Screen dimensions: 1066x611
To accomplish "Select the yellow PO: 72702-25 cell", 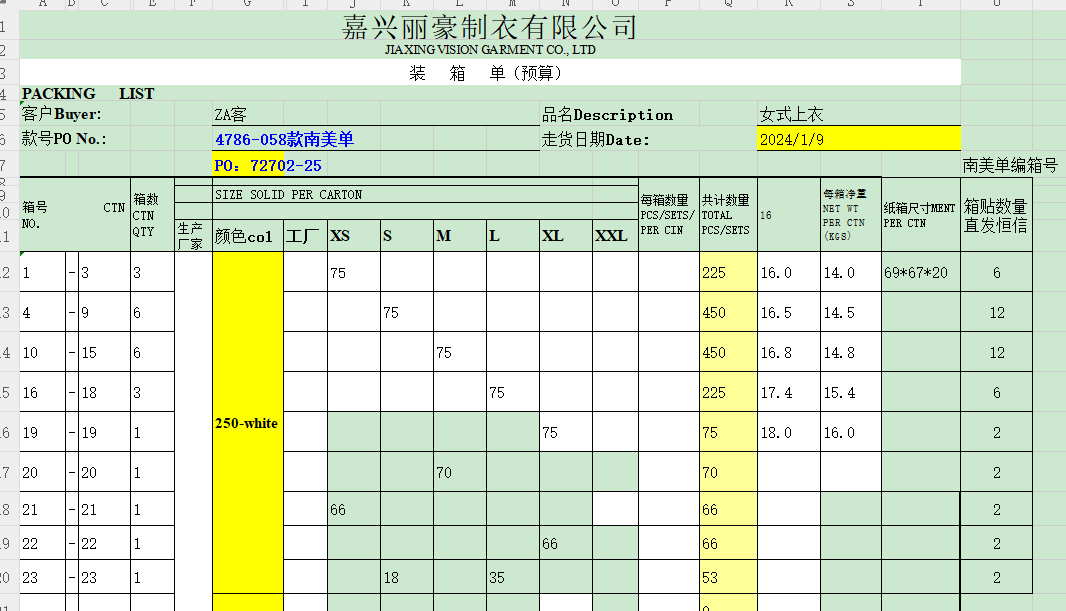I will coord(268,165).
